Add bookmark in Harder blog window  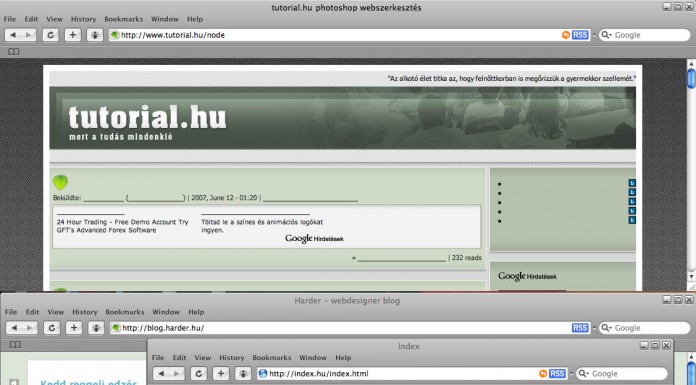pyautogui.click(x=74, y=328)
